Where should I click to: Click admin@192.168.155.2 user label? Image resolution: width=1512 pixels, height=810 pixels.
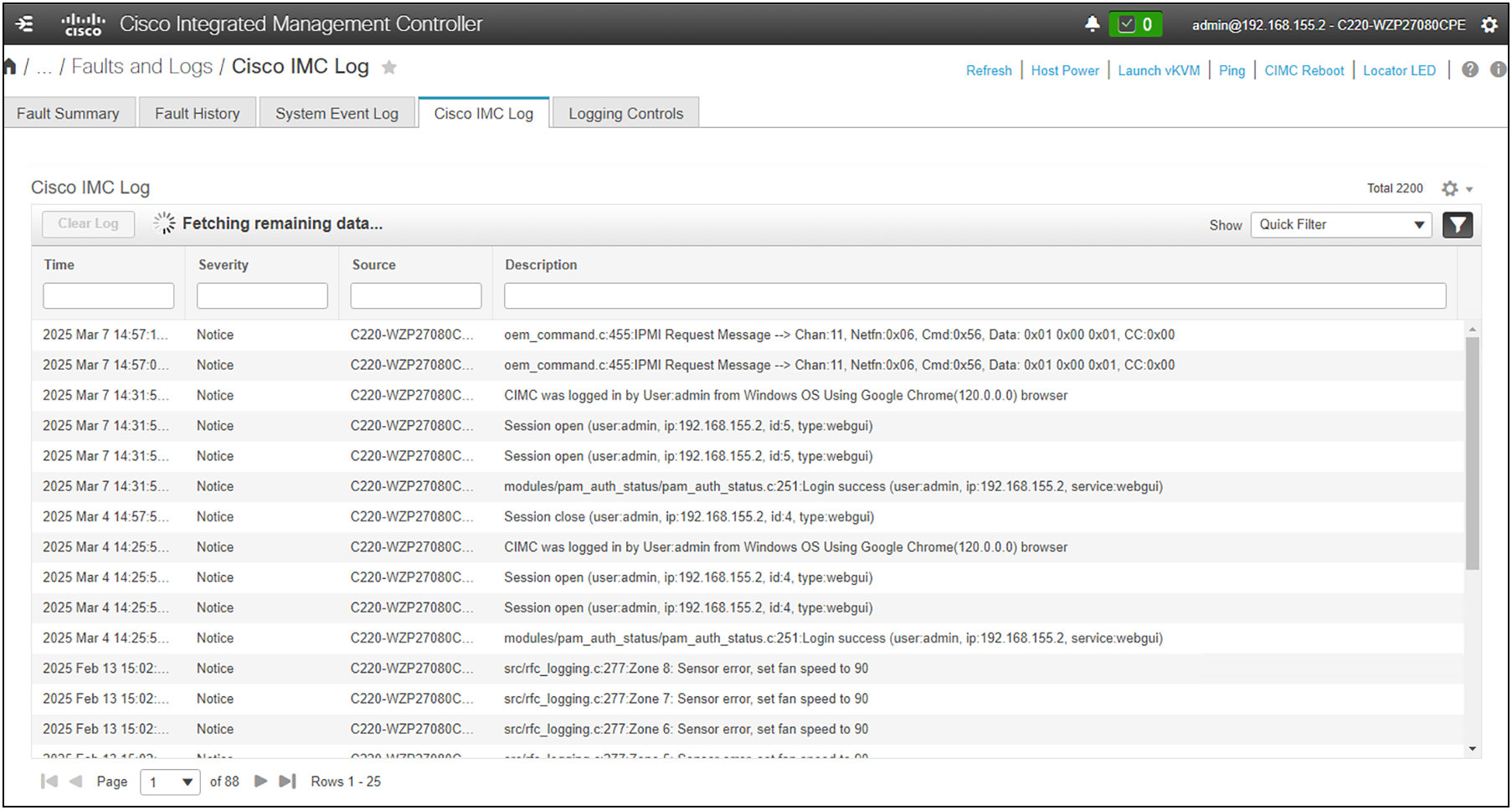point(1329,25)
